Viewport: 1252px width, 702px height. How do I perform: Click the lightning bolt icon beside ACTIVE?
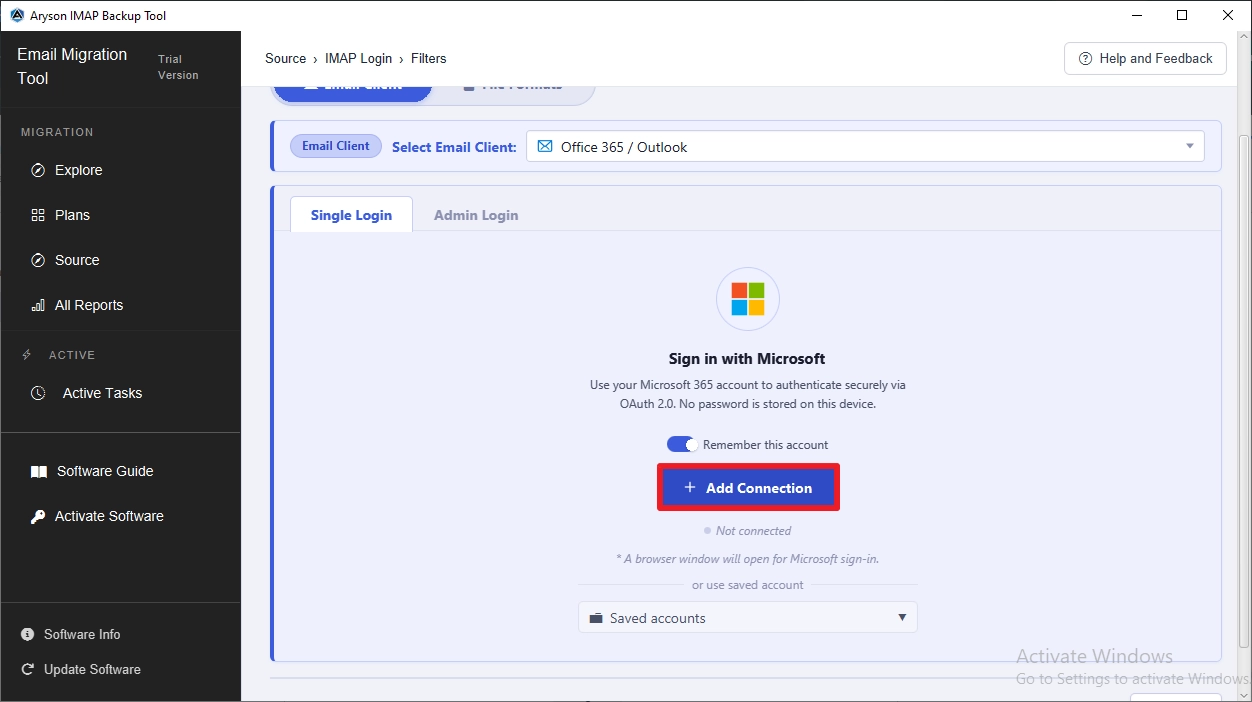tap(27, 355)
